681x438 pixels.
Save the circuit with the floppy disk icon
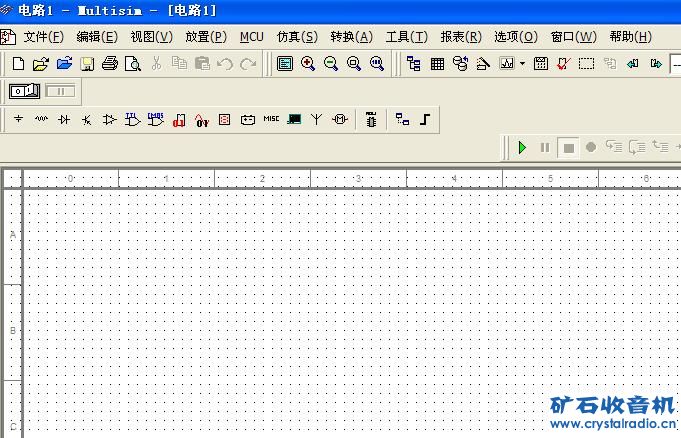click(87, 64)
